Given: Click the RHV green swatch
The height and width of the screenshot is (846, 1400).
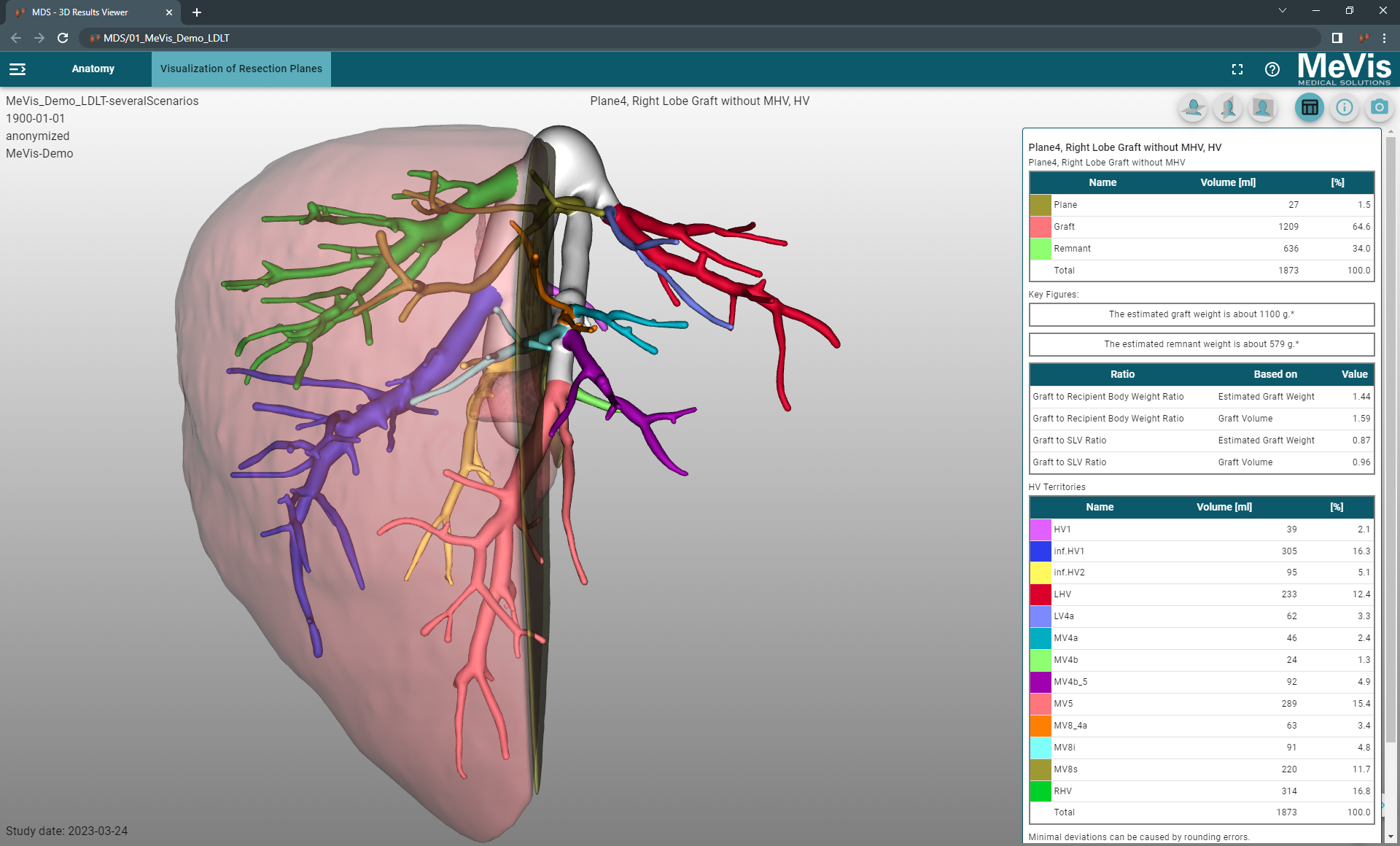Looking at the screenshot, I should click(x=1041, y=791).
